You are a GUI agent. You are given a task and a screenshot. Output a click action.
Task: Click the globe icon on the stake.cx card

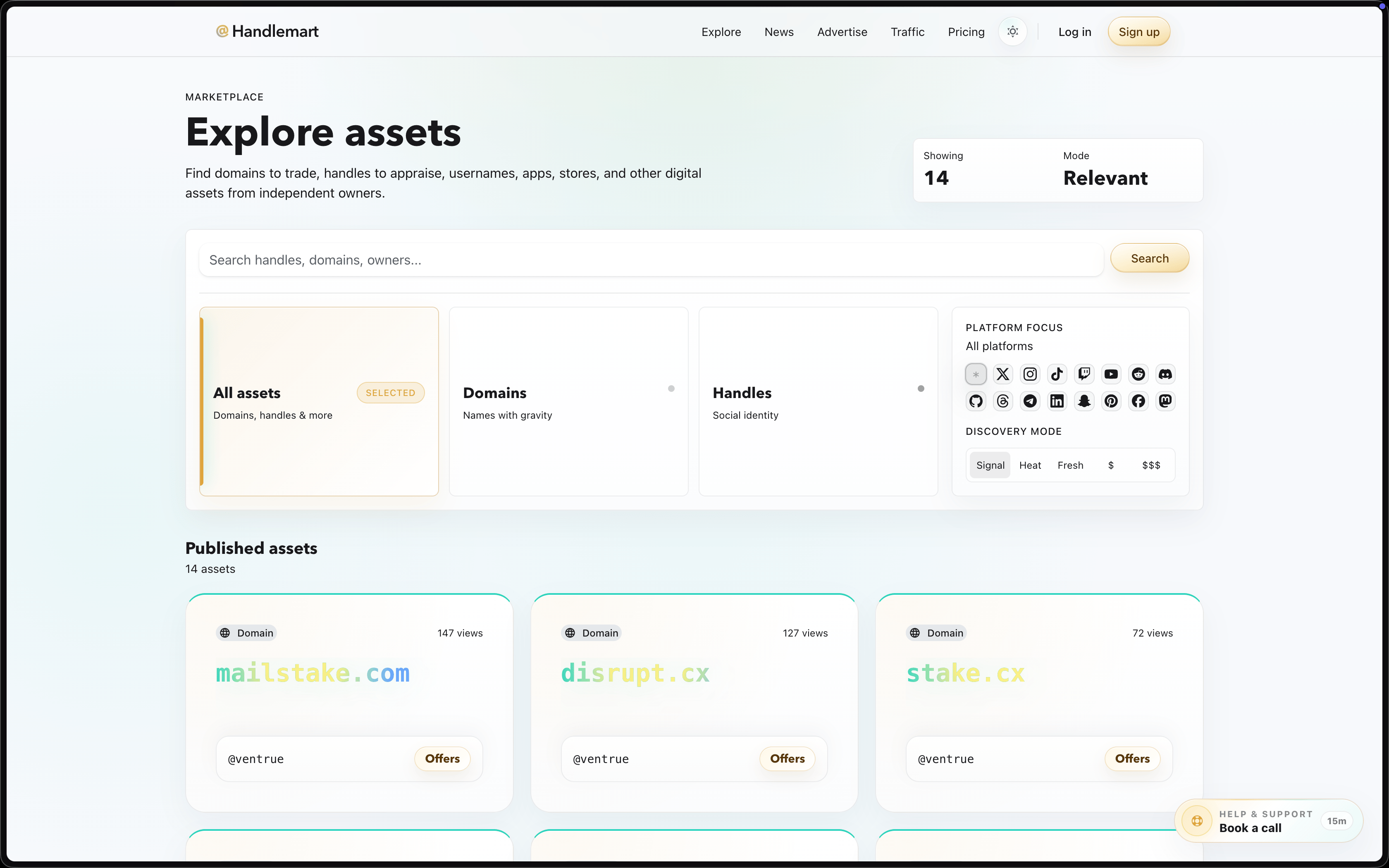[x=915, y=633]
